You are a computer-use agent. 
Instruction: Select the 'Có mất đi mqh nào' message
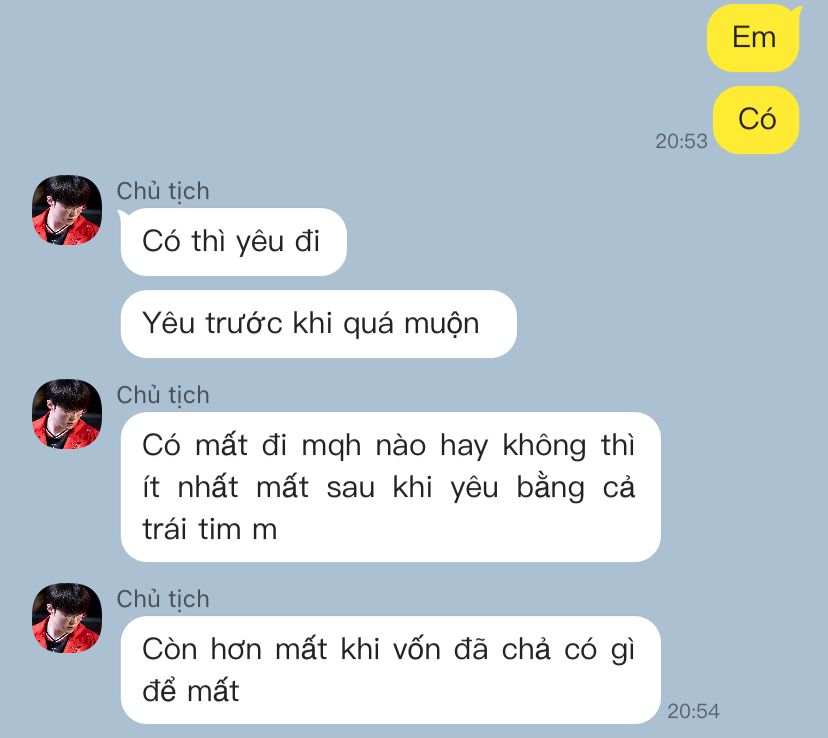pos(391,487)
